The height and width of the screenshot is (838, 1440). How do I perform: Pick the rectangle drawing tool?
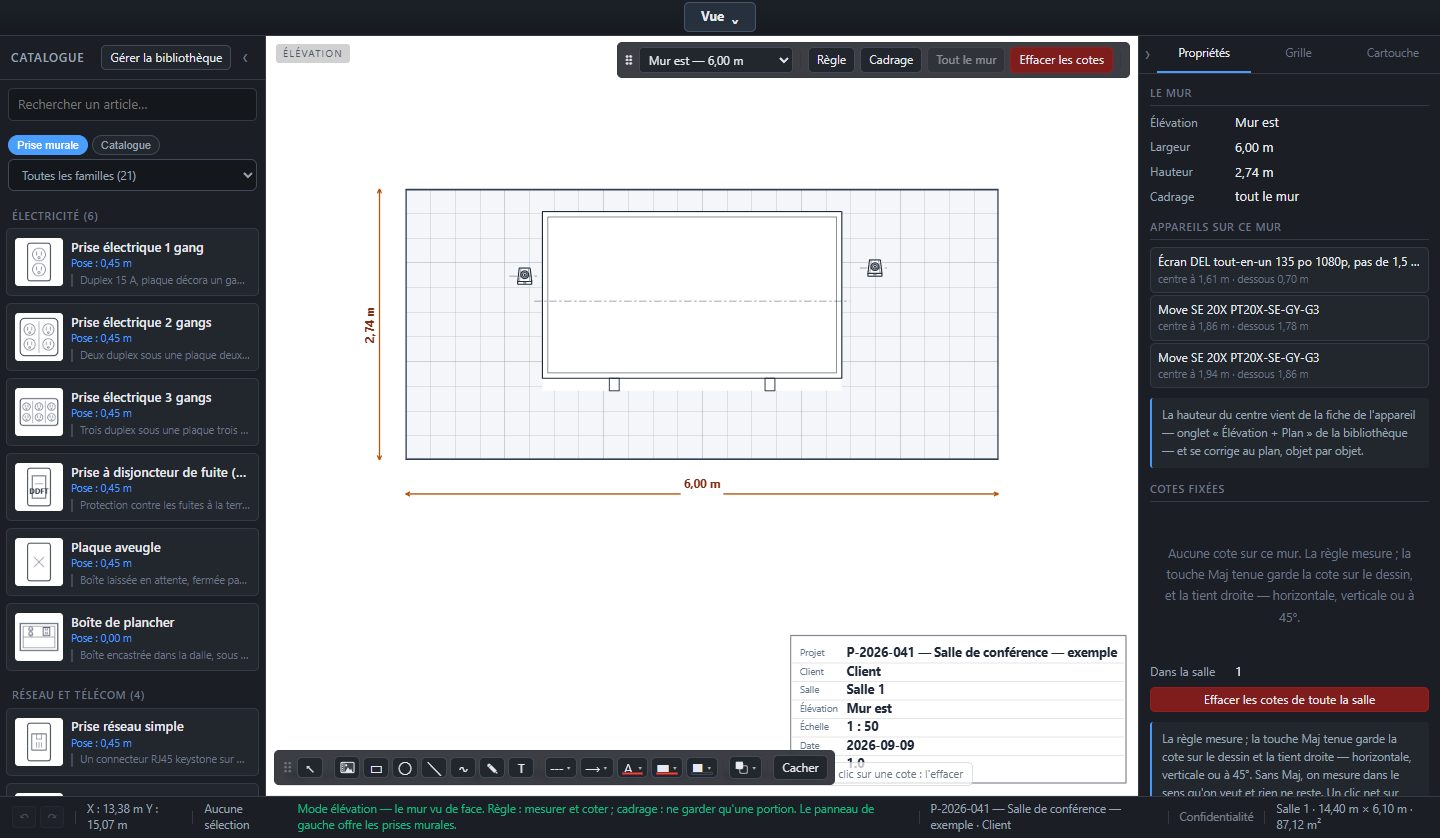pos(376,768)
